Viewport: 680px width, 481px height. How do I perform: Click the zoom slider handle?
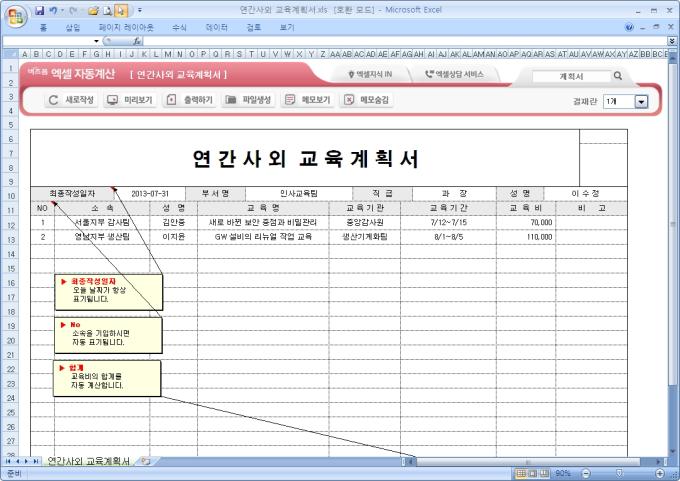620,473
